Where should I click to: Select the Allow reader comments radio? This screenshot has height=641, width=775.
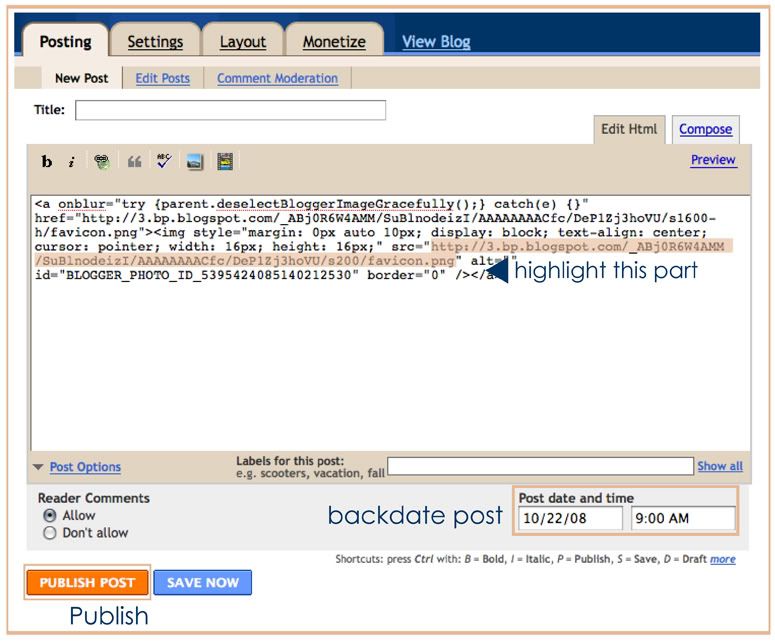click(49, 516)
